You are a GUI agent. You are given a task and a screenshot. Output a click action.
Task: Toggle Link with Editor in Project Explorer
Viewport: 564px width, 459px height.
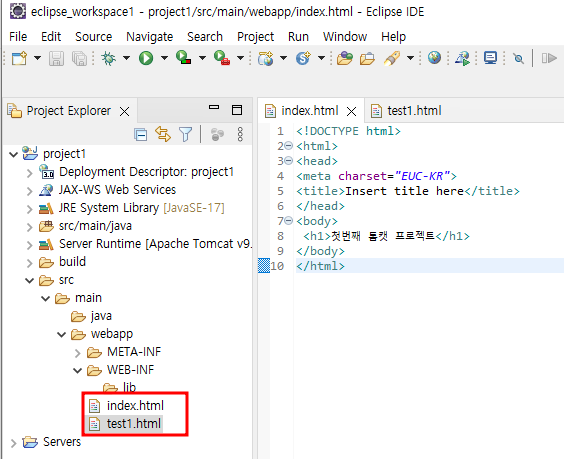pos(163,134)
